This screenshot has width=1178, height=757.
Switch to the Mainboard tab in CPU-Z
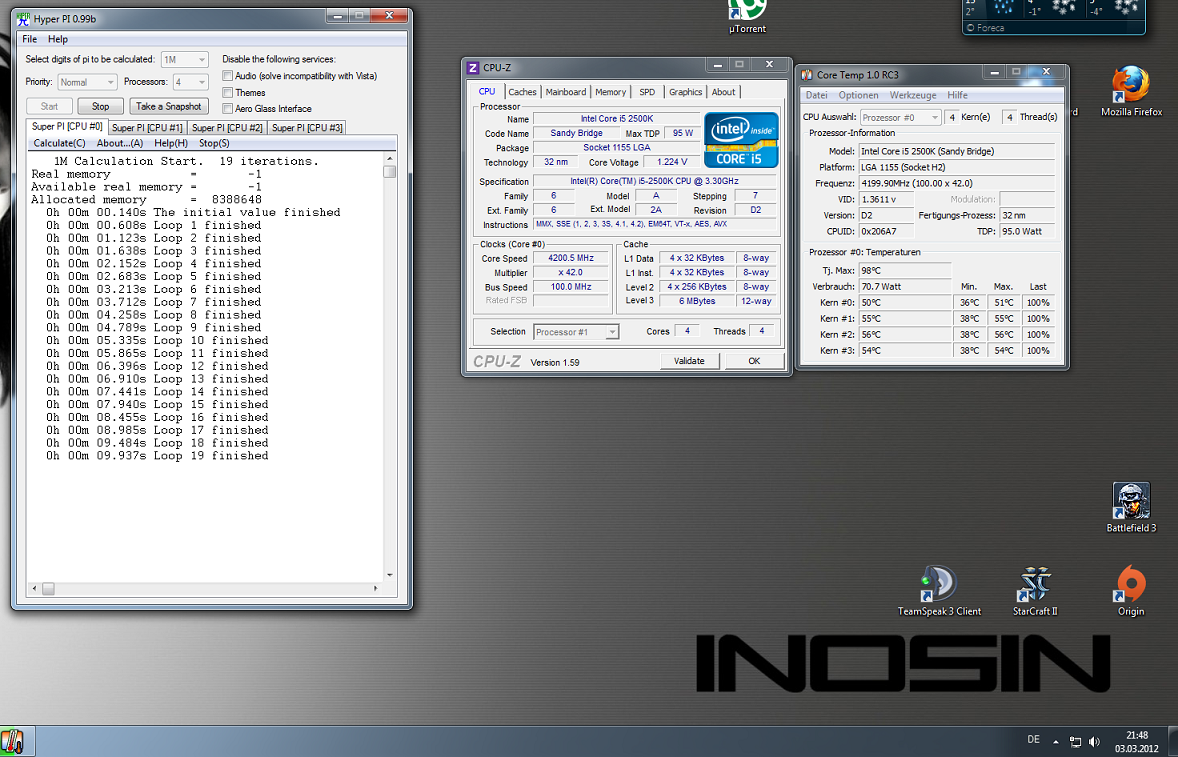pos(566,92)
